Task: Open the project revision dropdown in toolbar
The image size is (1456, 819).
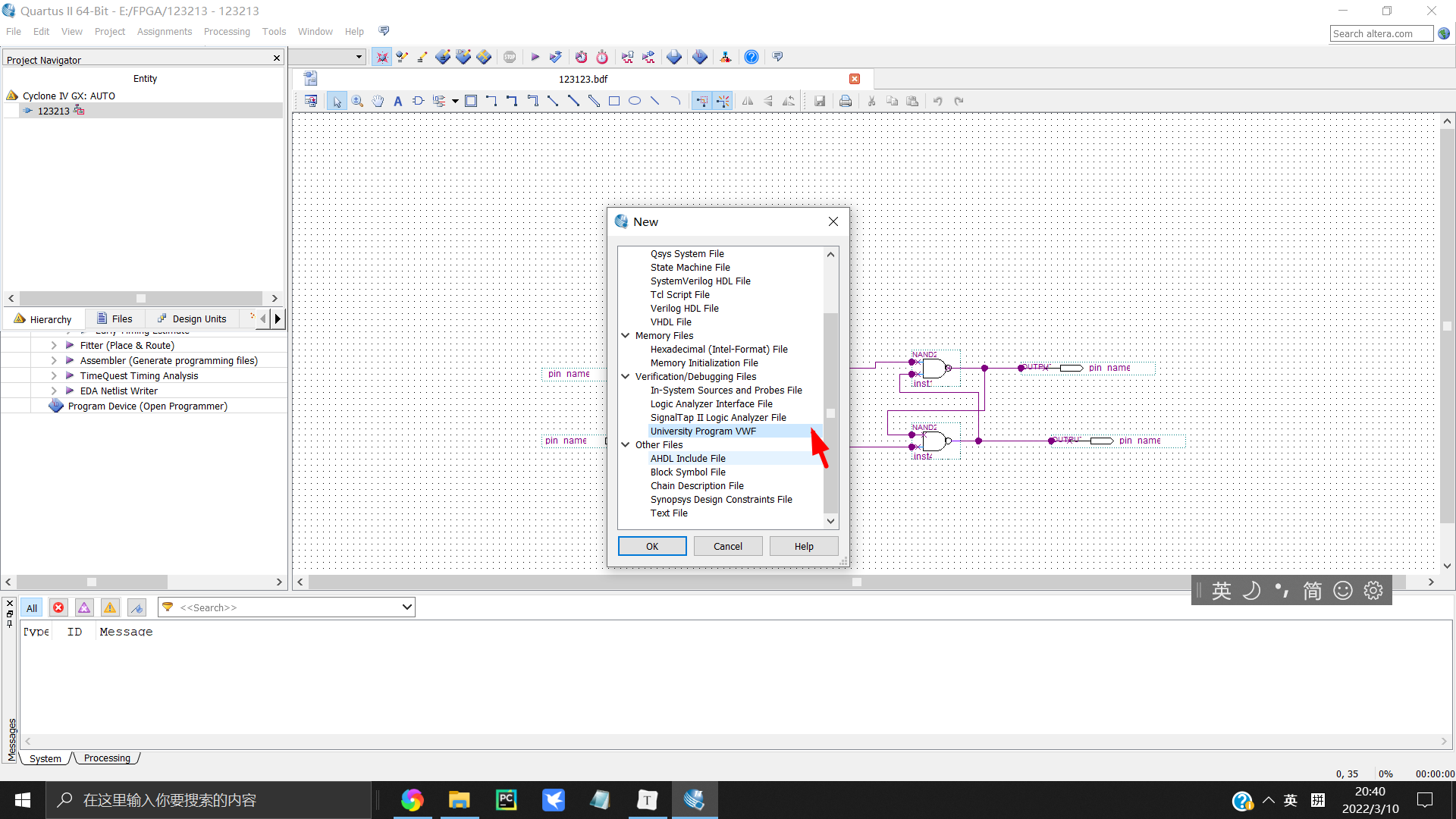Action: [359, 57]
